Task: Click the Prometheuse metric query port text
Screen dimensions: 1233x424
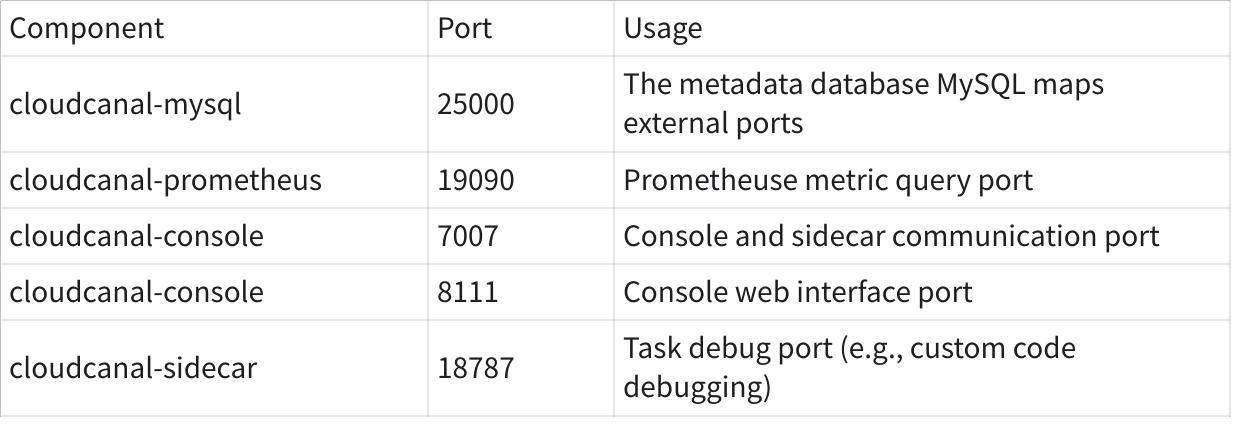Action: coord(828,180)
